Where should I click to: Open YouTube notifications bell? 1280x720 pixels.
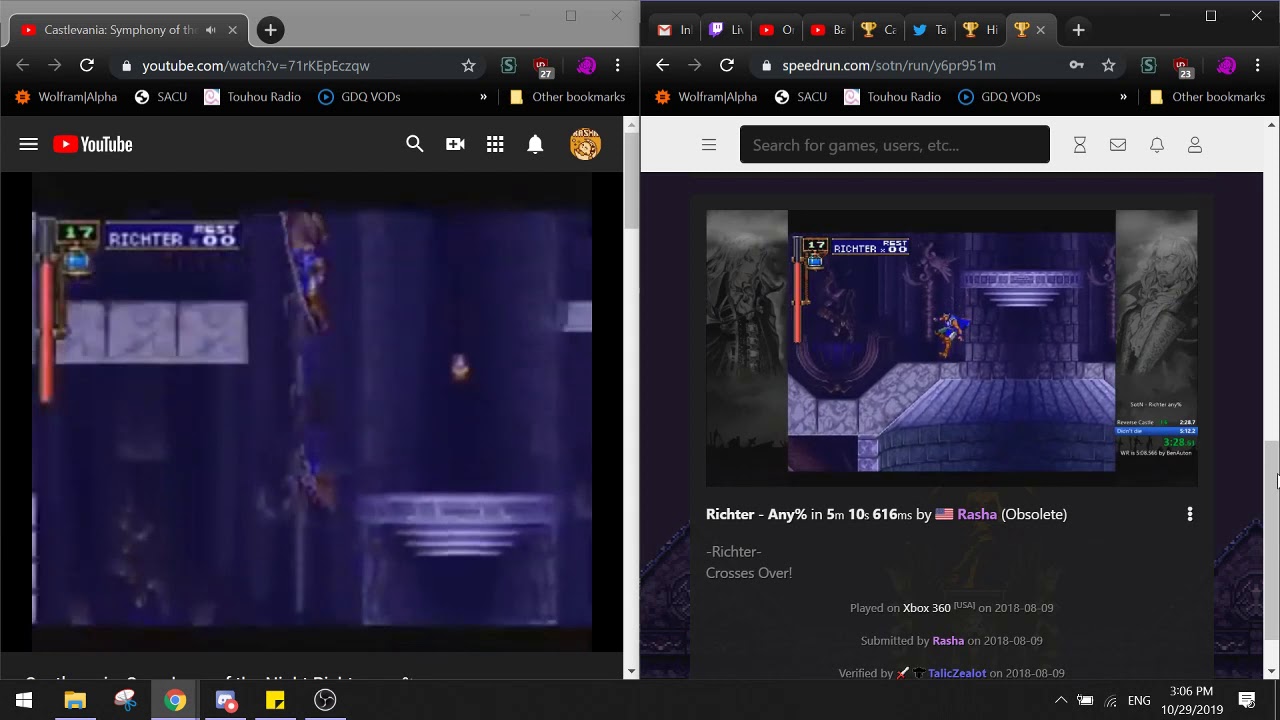(x=535, y=145)
